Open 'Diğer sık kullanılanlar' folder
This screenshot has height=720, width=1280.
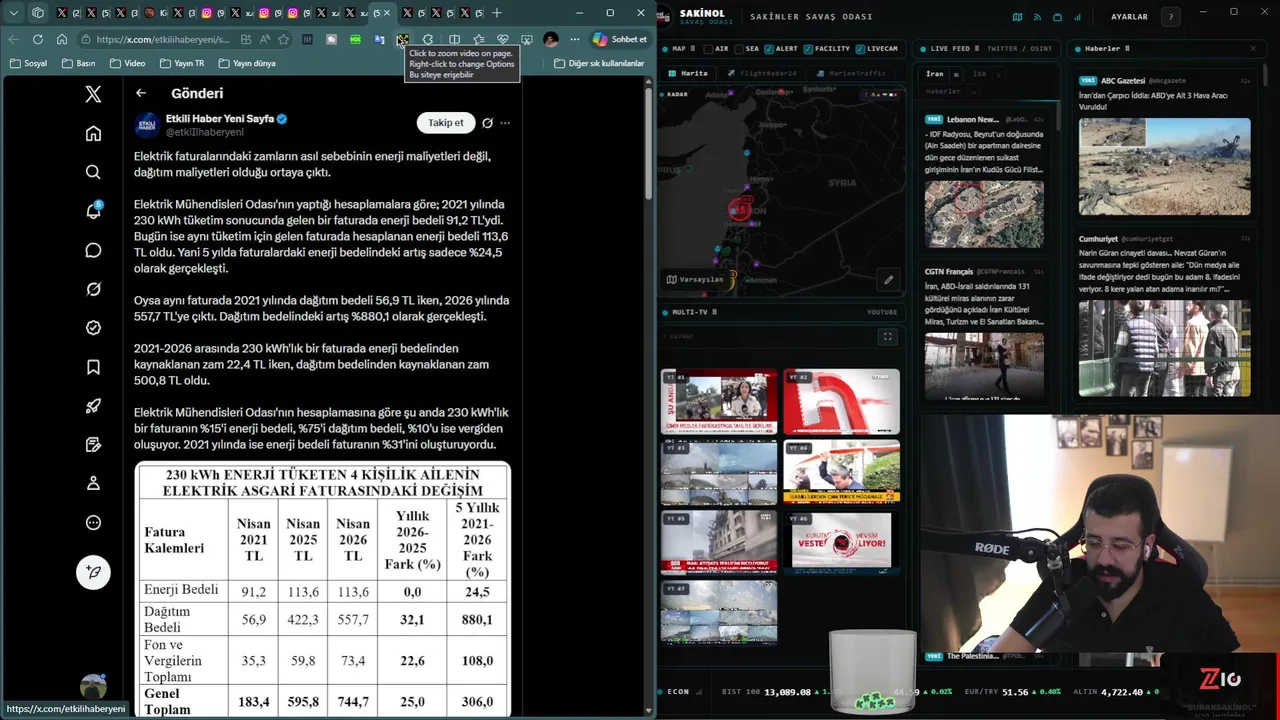click(x=599, y=63)
